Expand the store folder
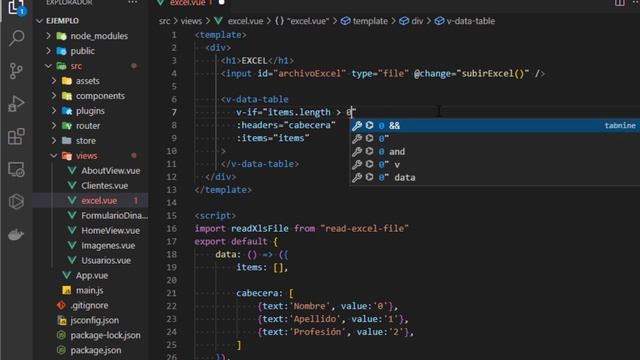640x360 pixels. 54,141
